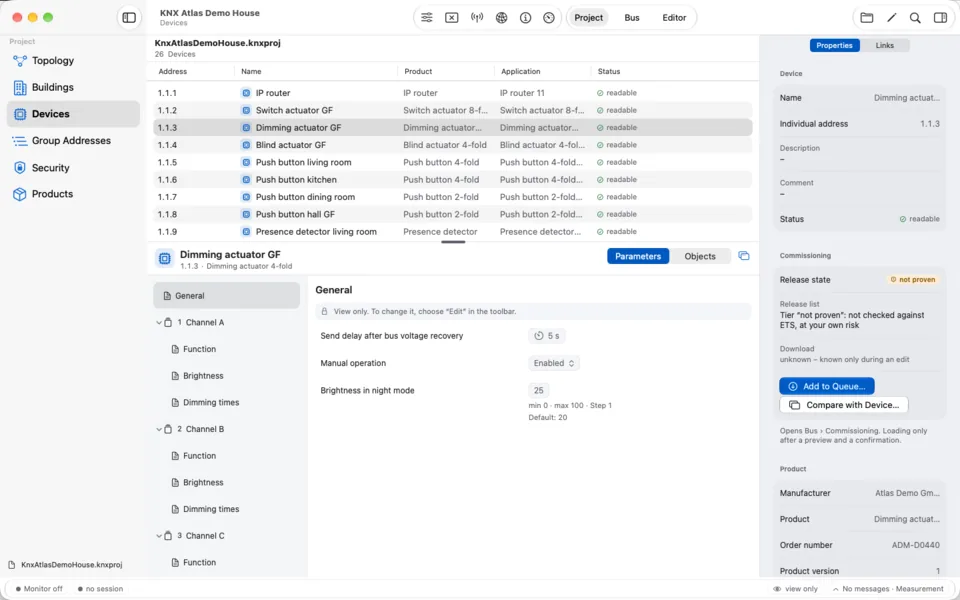
Task: Toggle the right inspector panel icon
Action: click(x=940, y=18)
